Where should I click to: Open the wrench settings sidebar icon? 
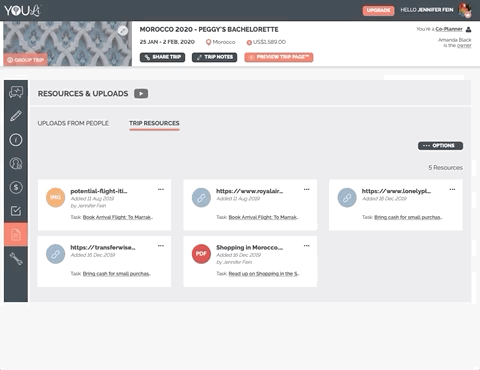pyautogui.click(x=16, y=259)
